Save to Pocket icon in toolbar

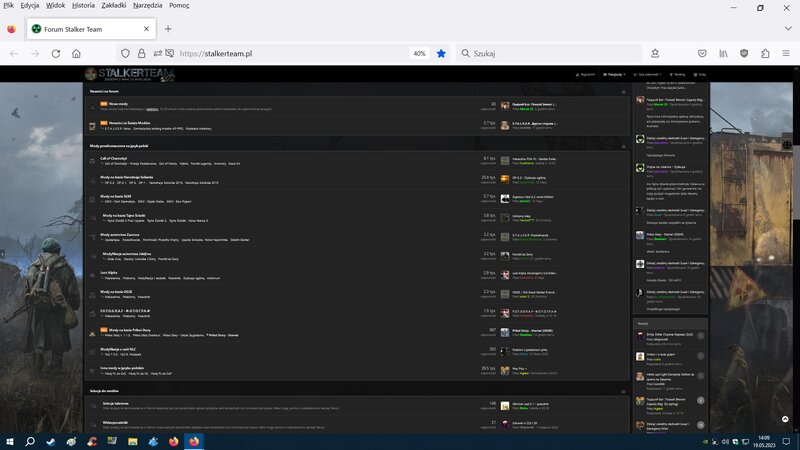[x=654, y=53]
